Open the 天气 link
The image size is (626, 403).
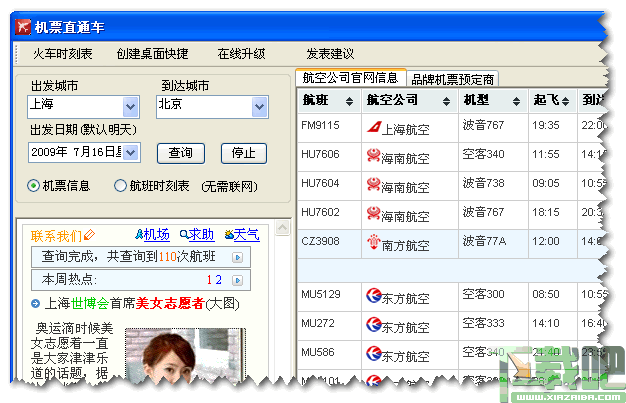pyautogui.click(x=247, y=234)
